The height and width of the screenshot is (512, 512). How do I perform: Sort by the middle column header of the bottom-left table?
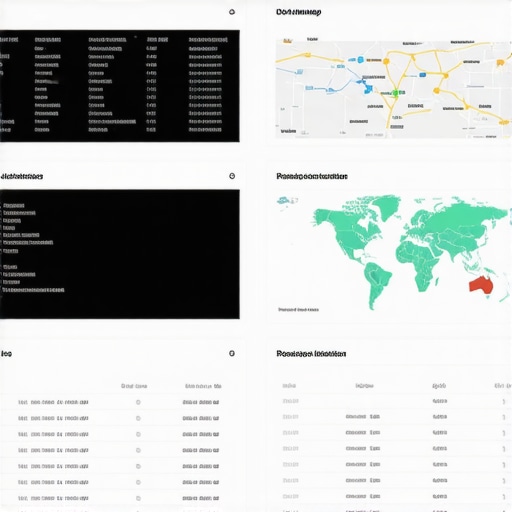click(134, 386)
